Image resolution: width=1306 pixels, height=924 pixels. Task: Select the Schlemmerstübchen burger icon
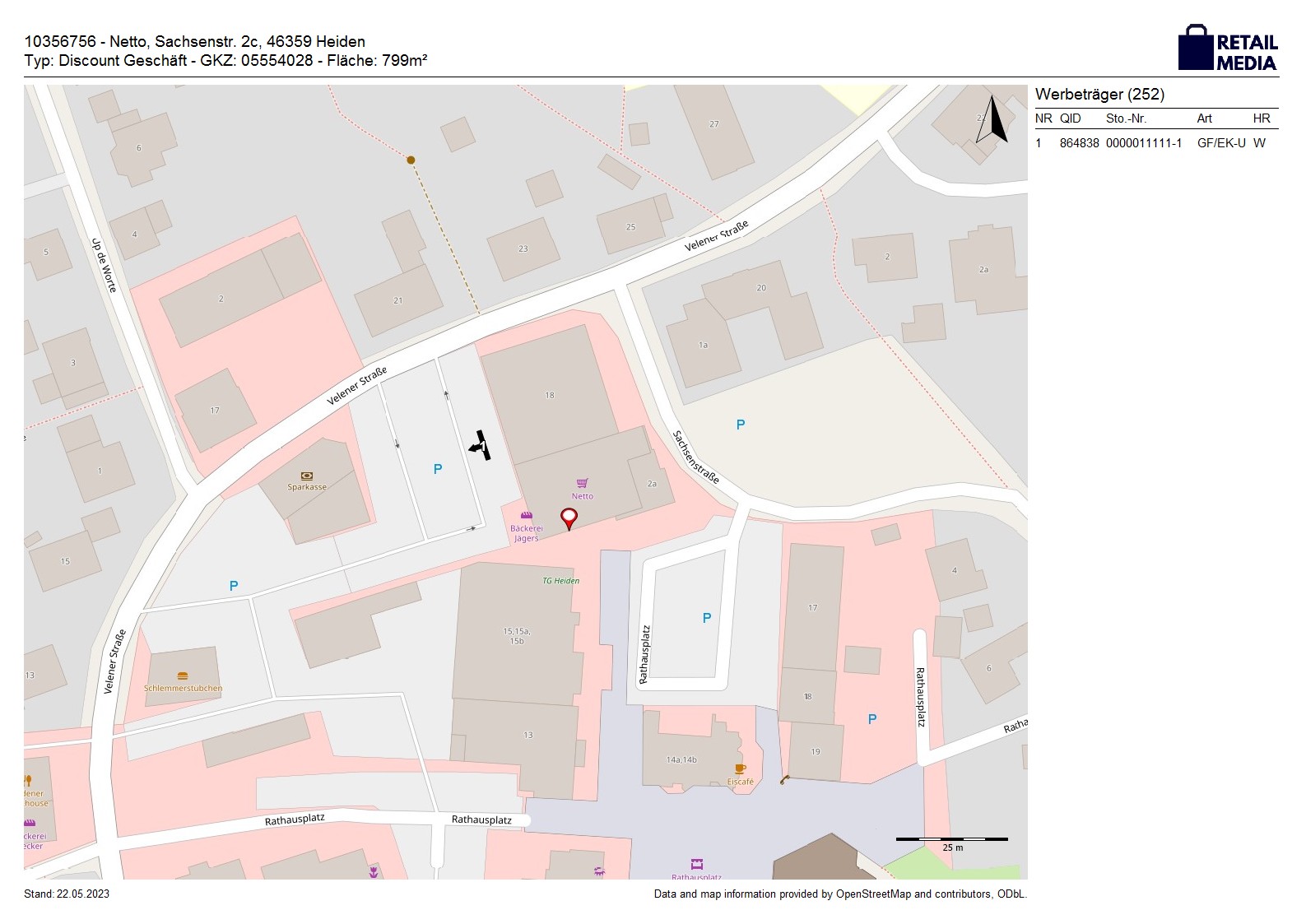(183, 676)
